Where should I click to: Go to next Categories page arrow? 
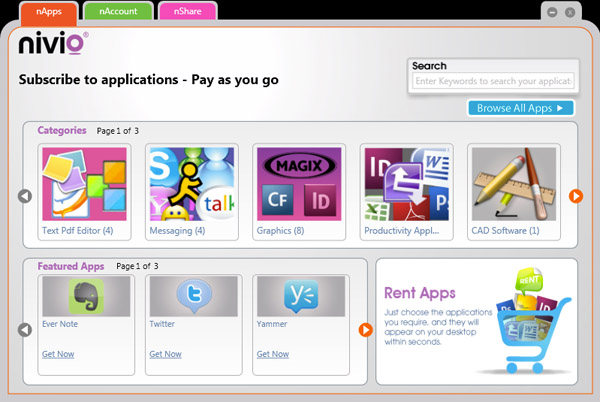[576, 196]
